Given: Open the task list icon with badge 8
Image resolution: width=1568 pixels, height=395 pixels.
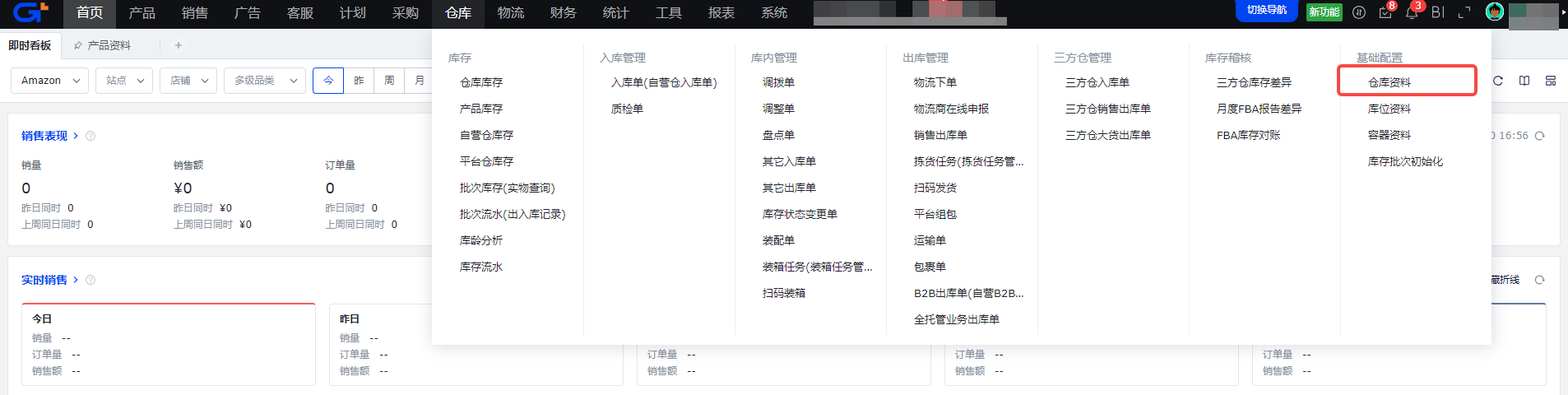Looking at the screenshot, I should 1386,12.
